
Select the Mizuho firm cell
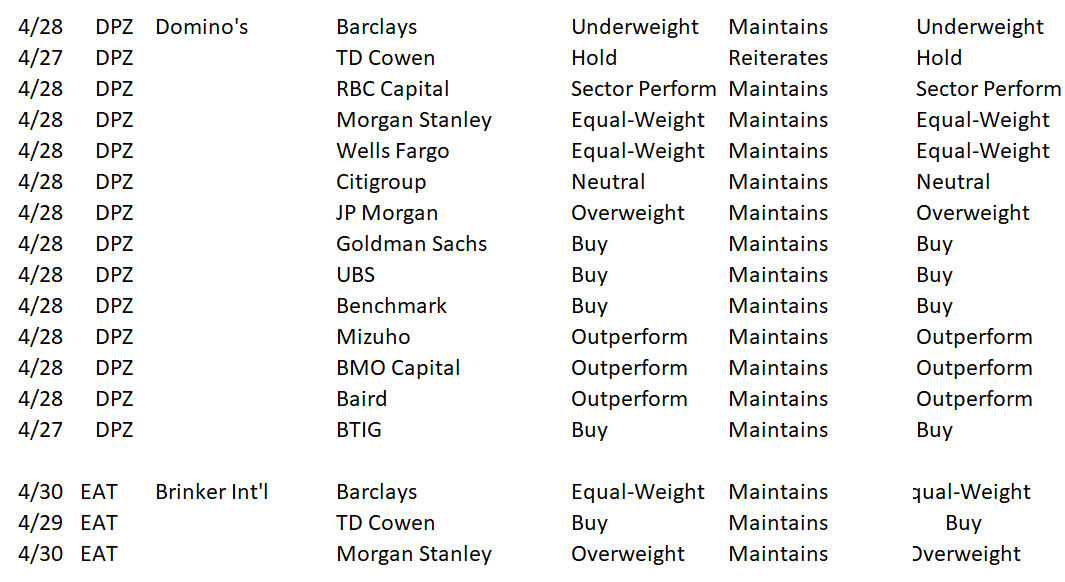(x=373, y=337)
